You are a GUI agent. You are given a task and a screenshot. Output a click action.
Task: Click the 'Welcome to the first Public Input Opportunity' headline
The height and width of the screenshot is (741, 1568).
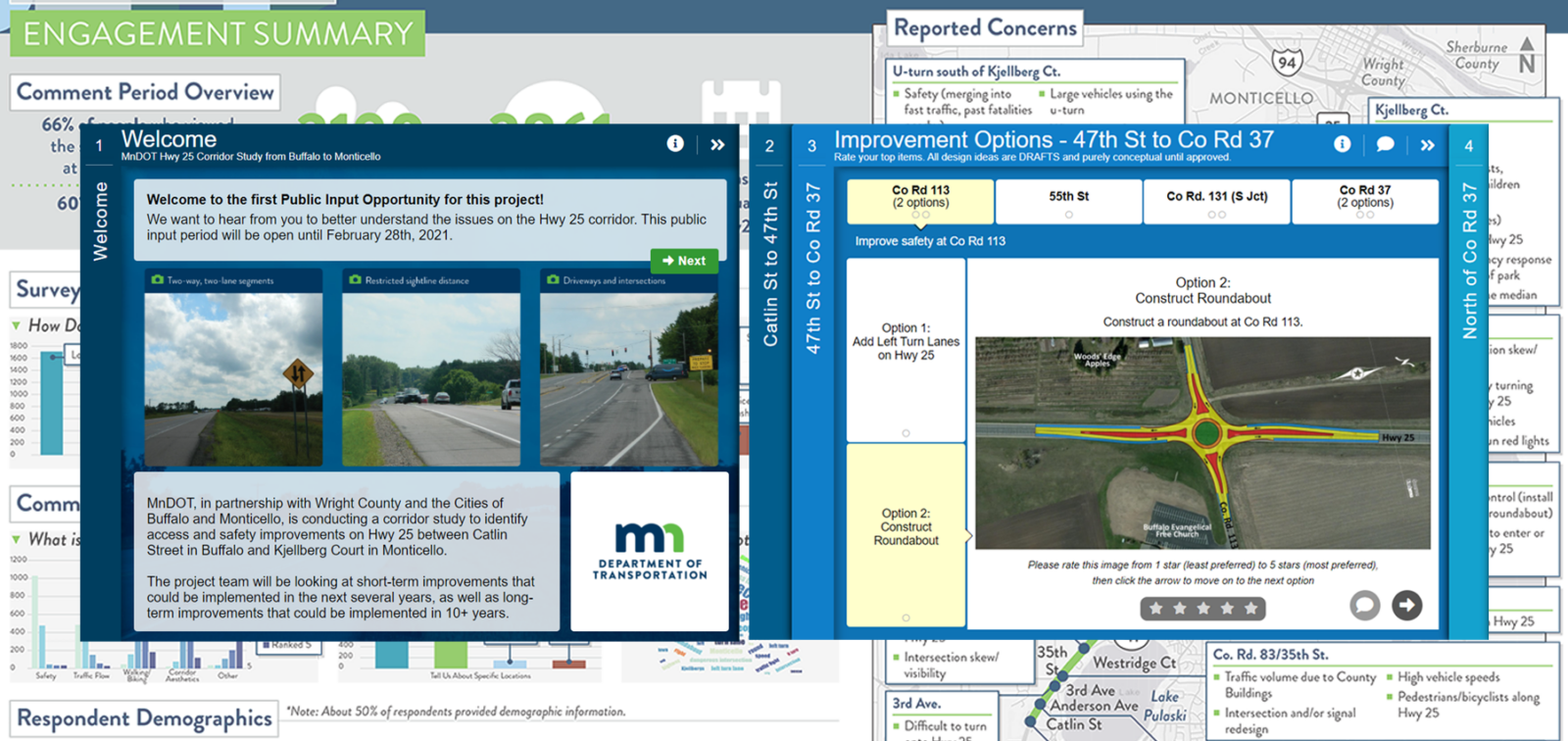pos(345,199)
